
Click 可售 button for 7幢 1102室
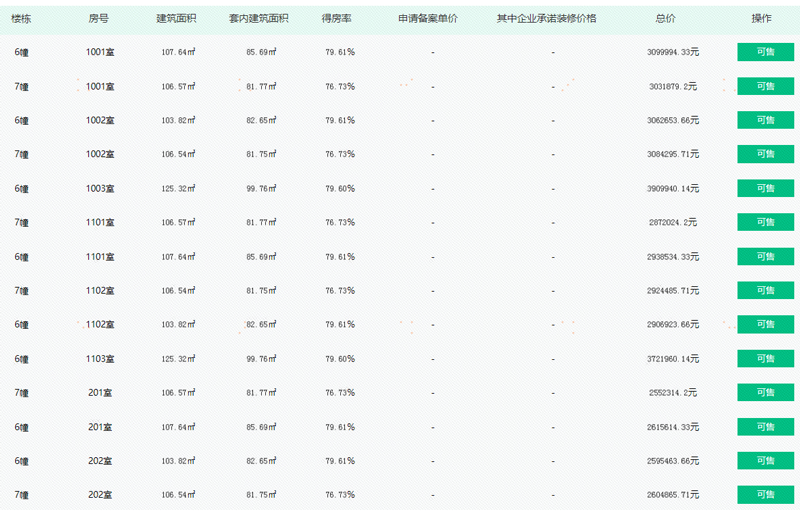(x=765, y=290)
